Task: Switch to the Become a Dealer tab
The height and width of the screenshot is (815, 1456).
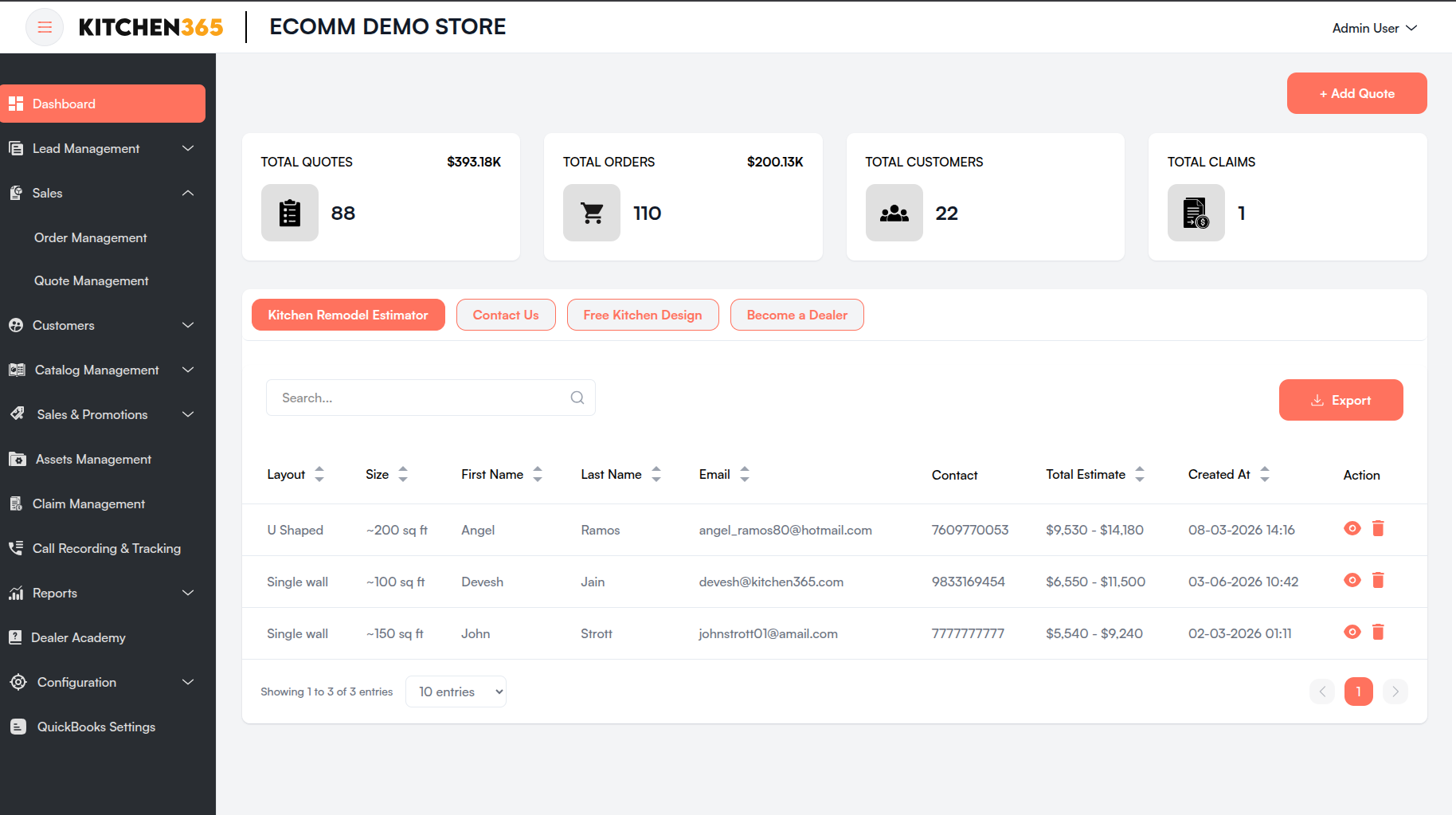Action: pyautogui.click(x=797, y=315)
